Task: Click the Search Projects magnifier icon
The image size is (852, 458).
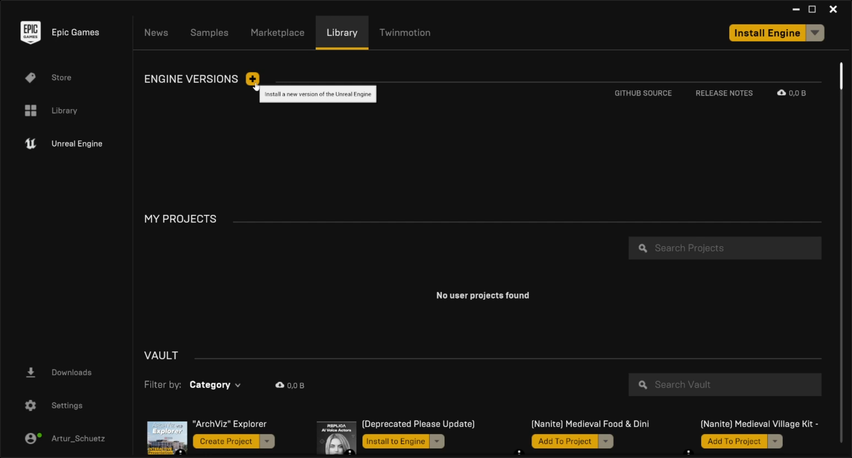Action: 643,248
